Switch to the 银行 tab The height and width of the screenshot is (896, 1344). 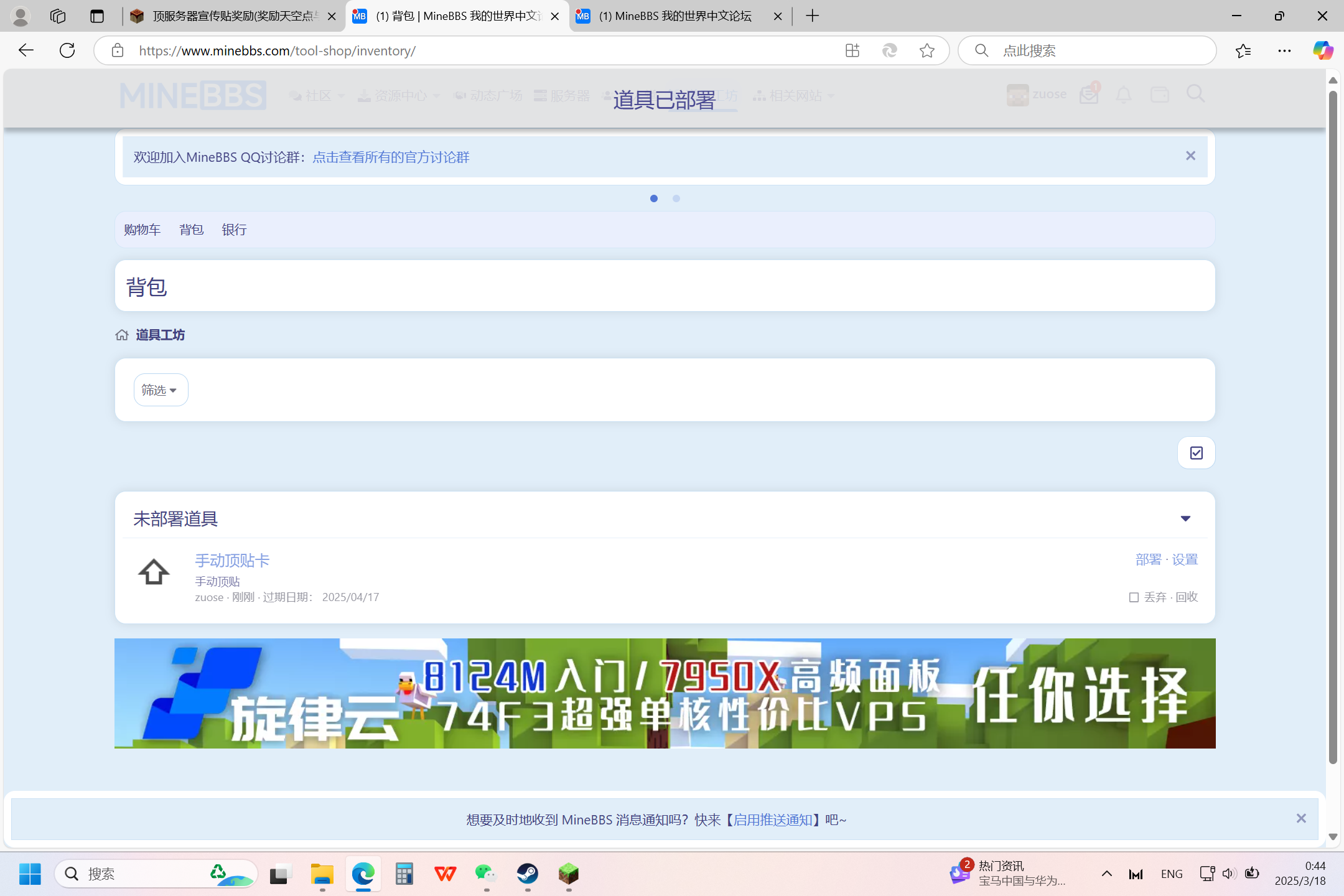[x=234, y=230]
